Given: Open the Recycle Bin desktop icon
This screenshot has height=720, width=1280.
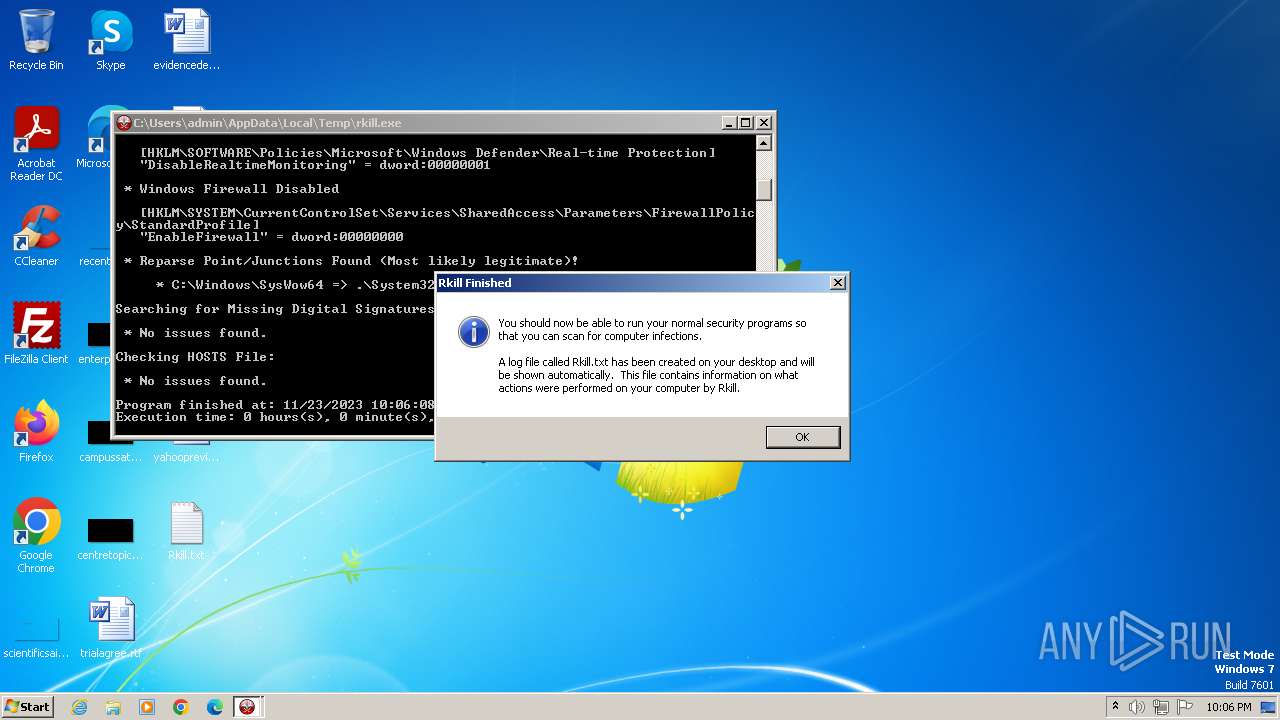Looking at the screenshot, I should pos(36,40).
